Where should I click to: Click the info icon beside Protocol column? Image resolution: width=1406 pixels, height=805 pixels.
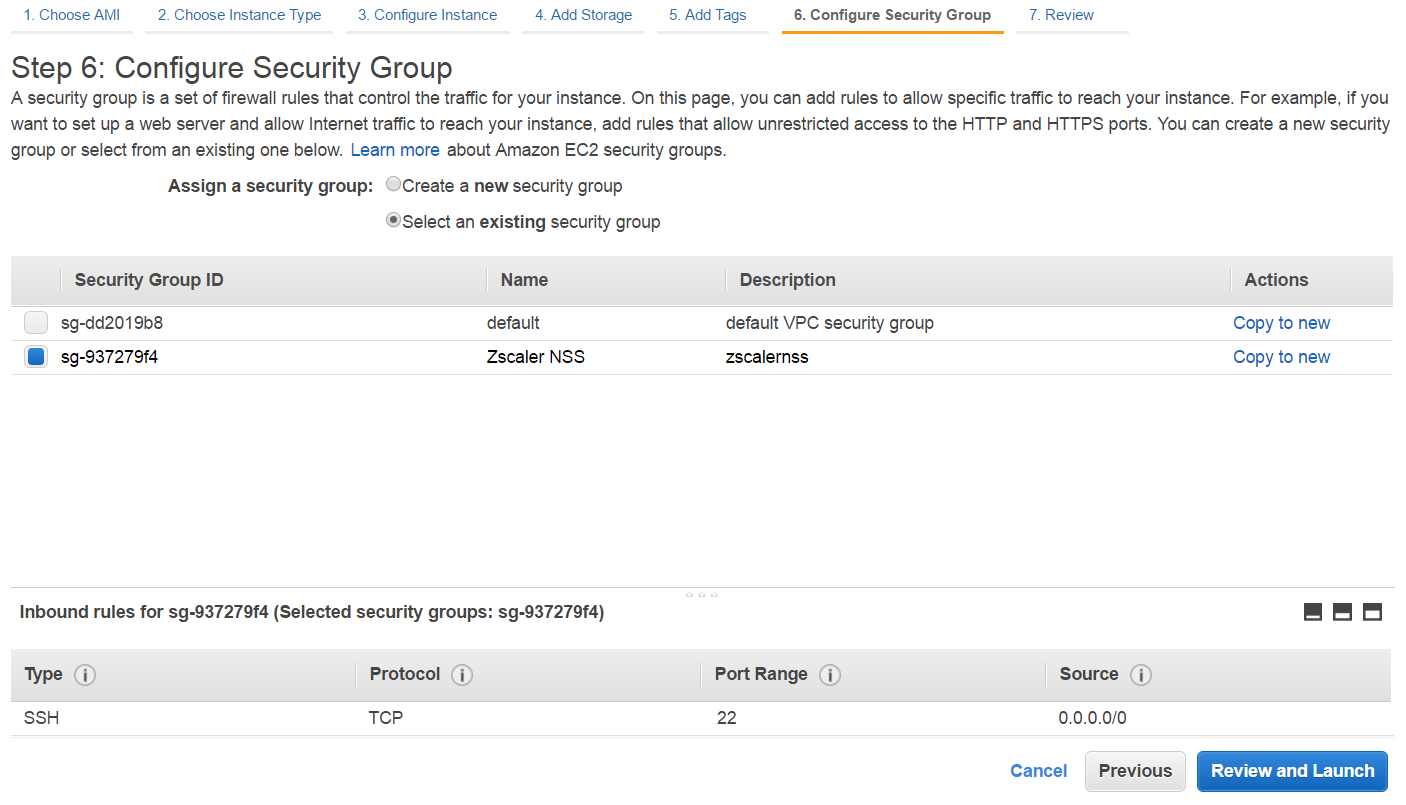[462, 674]
